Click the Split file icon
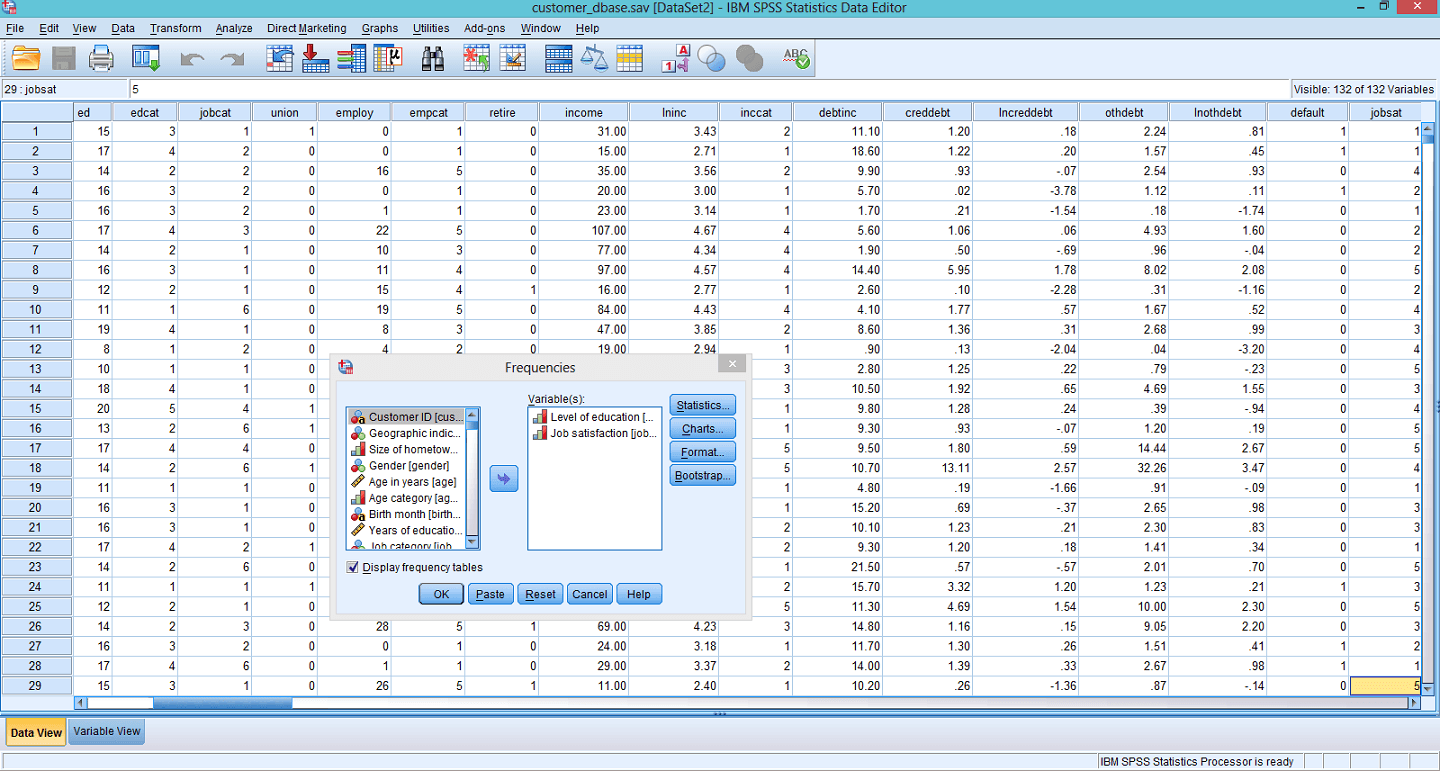Screen dimensions: 1440x771 pyautogui.click(x=558, y=59)
